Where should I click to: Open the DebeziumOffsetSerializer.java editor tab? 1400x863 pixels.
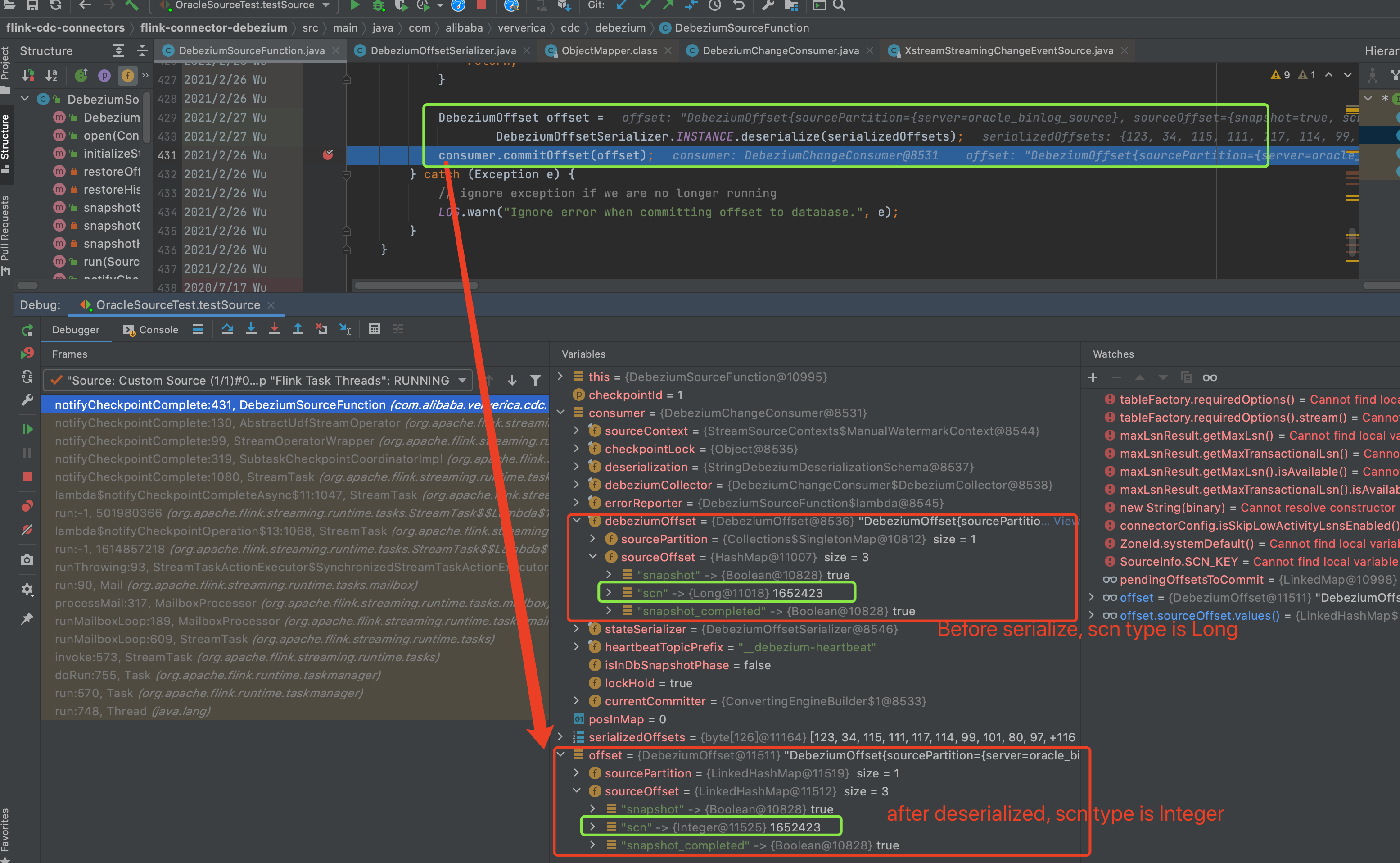pos(443,51)
